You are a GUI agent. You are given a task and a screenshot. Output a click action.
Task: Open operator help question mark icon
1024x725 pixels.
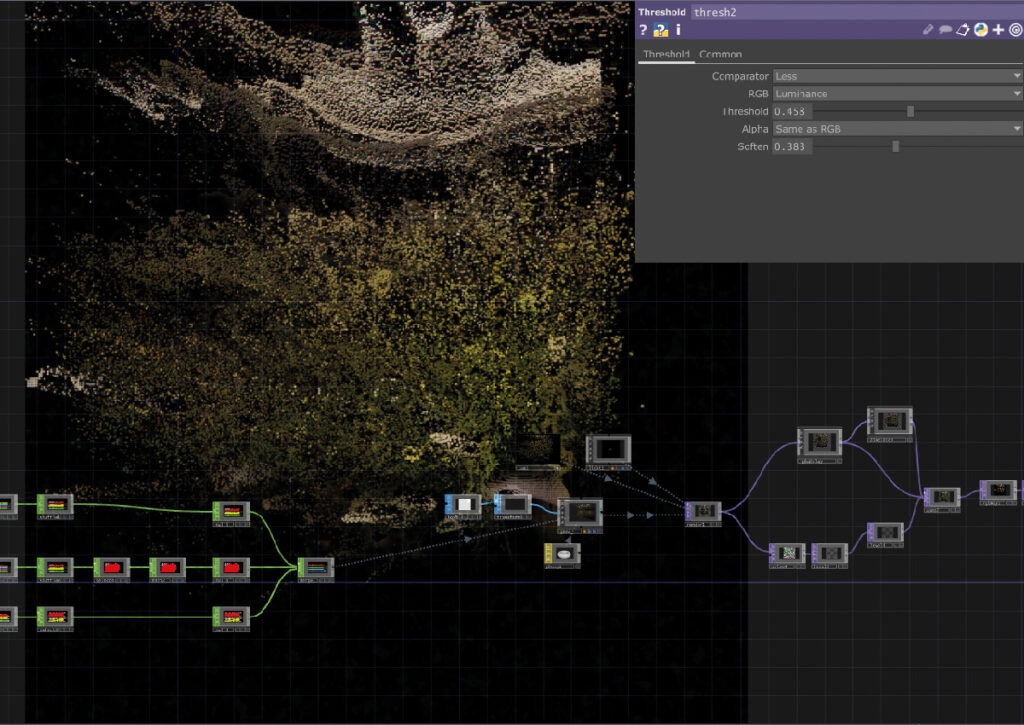[644, 30]
